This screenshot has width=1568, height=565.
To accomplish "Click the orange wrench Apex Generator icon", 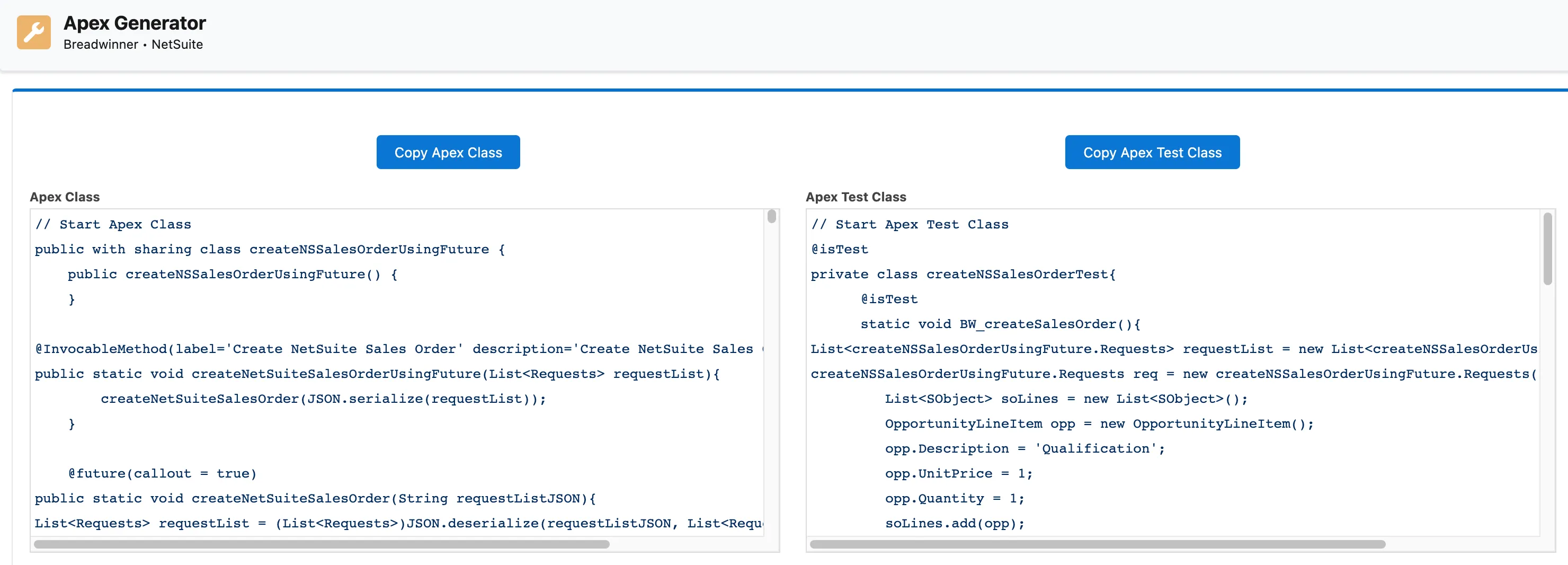I will (33, 32).
